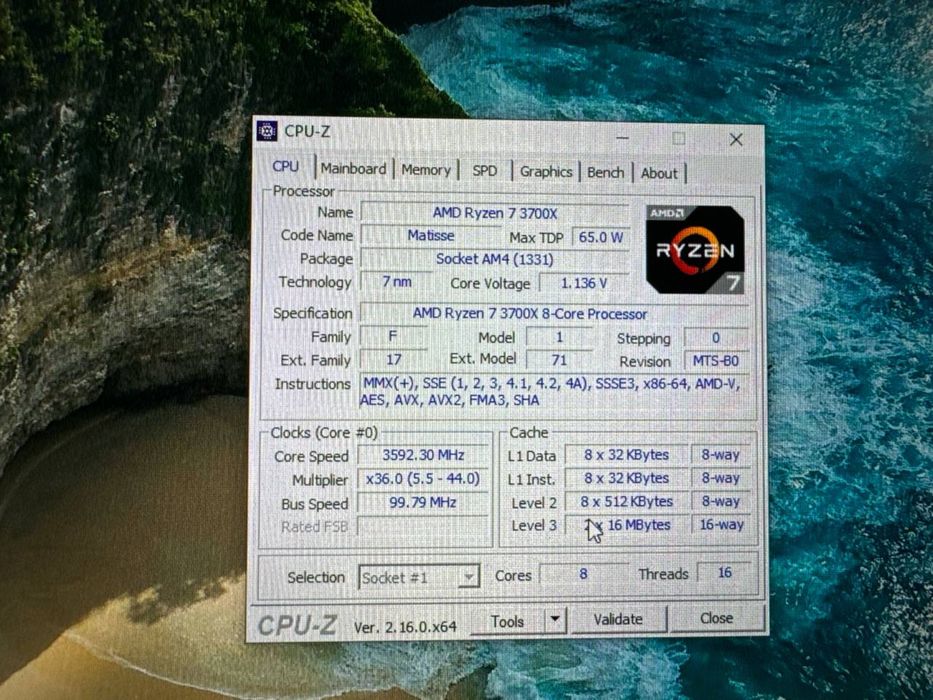The width and height of the screenshot is (933, 700).
Task: Click the Technology value 7 nm
Action: point(396,282)
